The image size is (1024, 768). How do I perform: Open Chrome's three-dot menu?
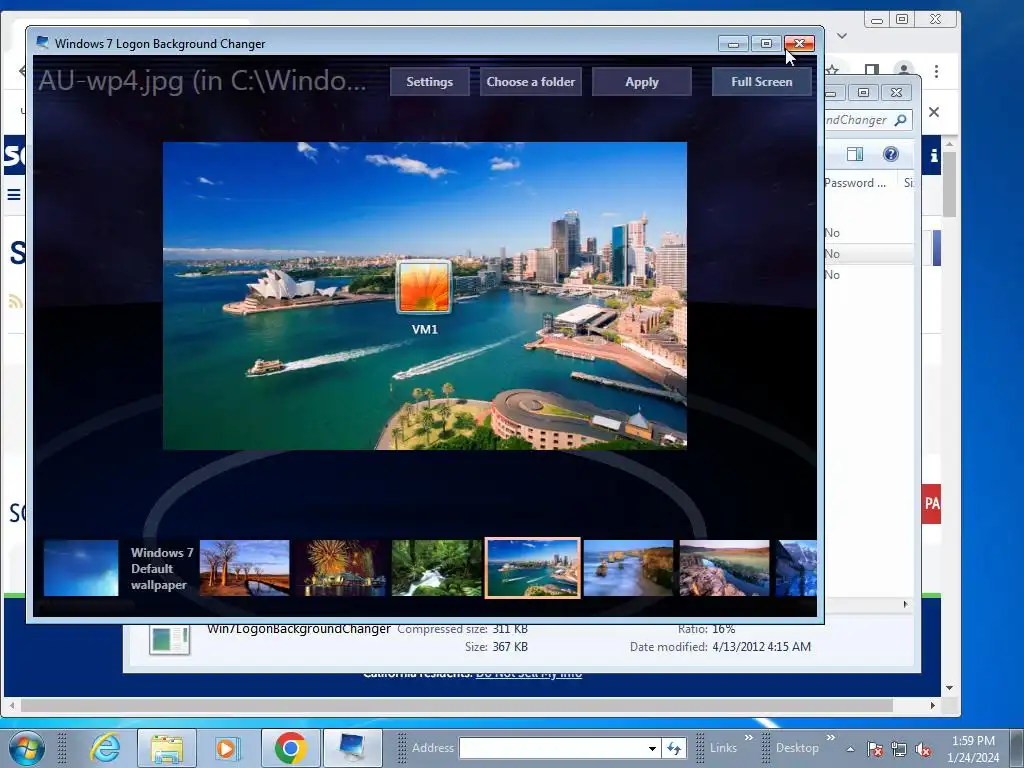[936, 71]
